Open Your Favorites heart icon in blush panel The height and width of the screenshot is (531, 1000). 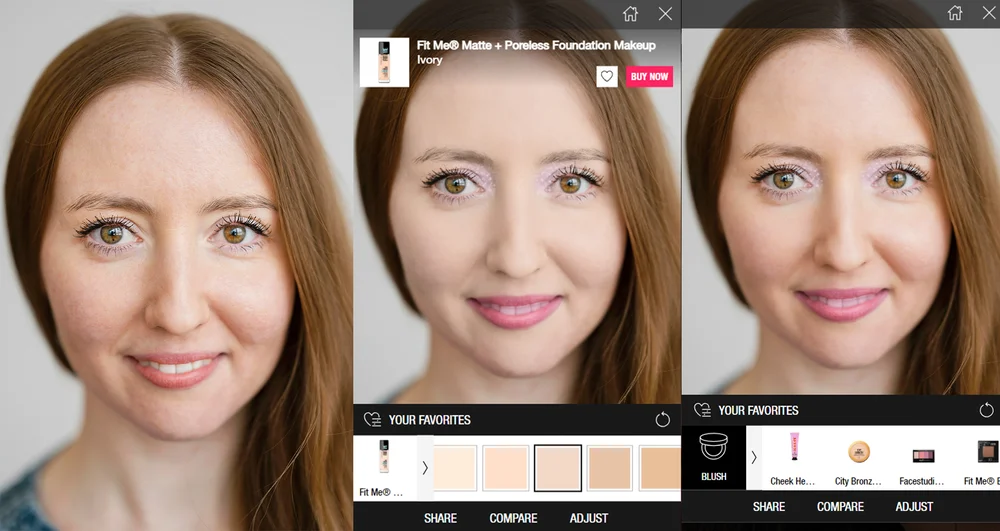pos(702,410)
